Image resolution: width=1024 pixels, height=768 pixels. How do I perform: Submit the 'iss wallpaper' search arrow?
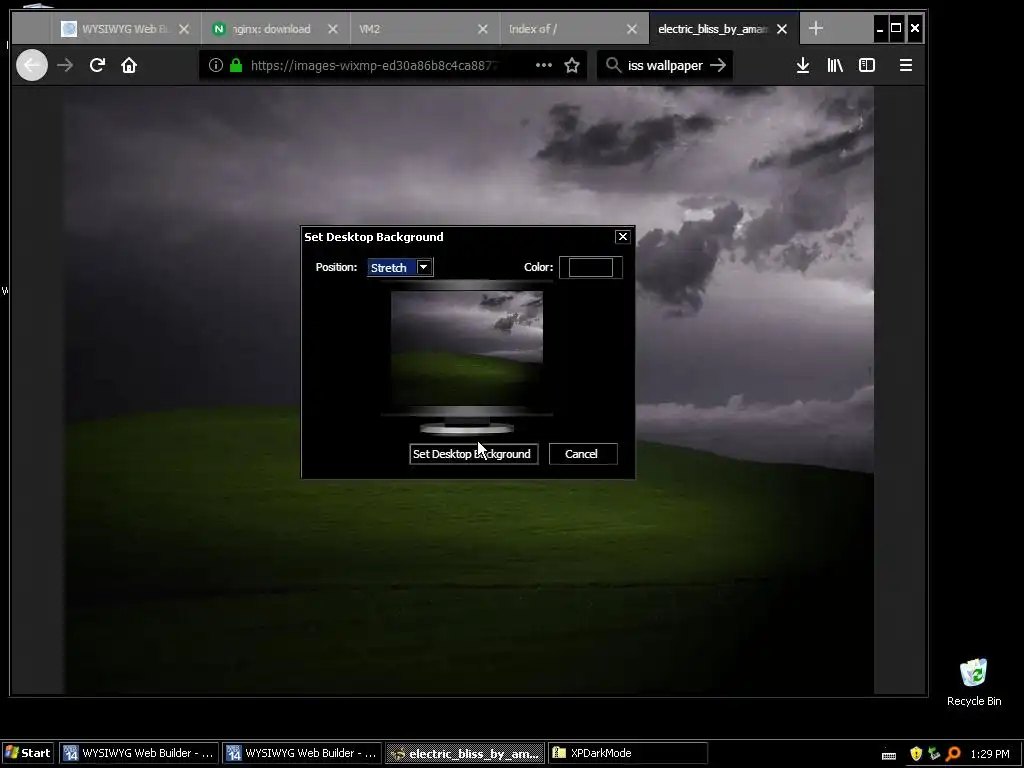[718, 65]
